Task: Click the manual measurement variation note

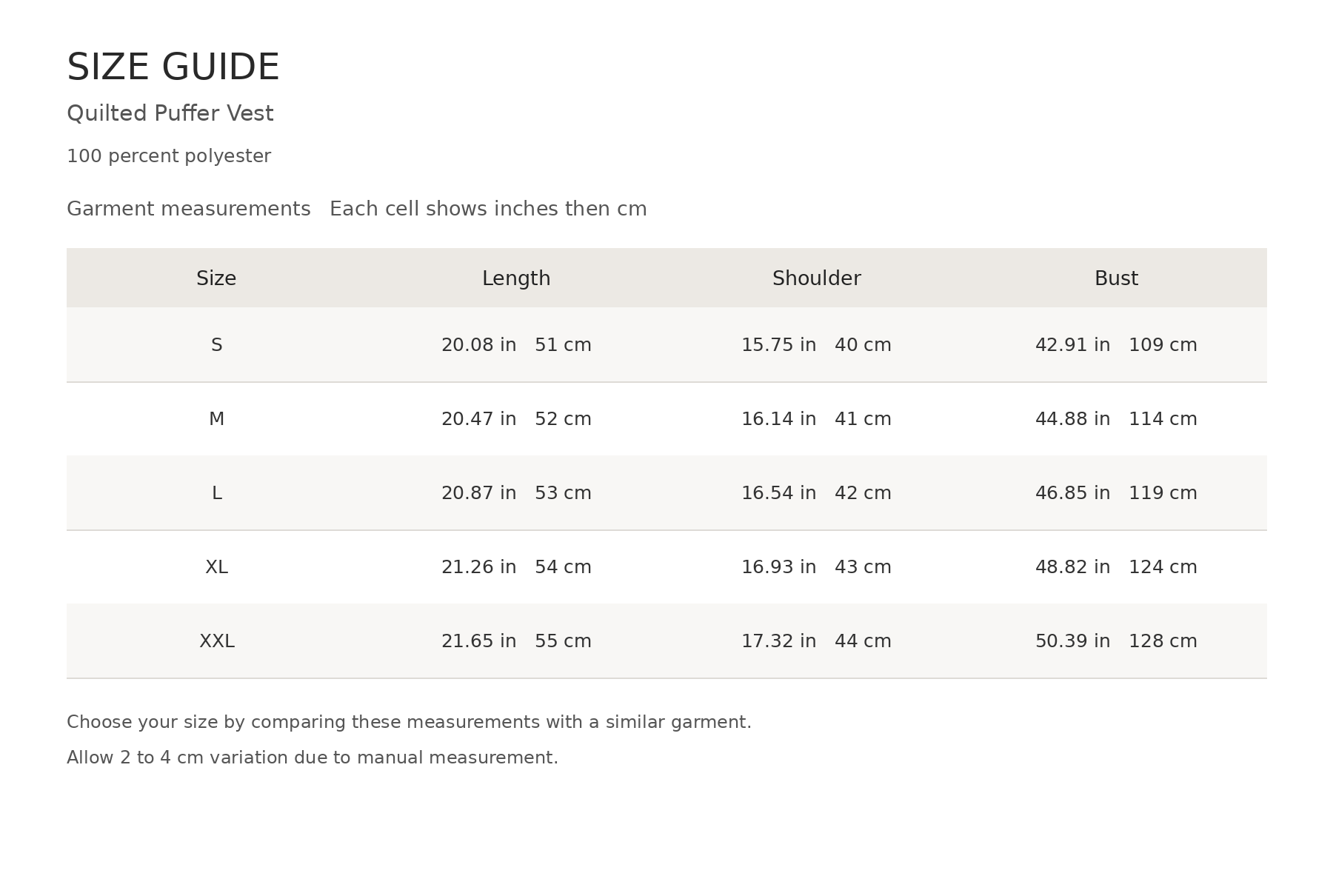Action: click(x=313, y=758)
